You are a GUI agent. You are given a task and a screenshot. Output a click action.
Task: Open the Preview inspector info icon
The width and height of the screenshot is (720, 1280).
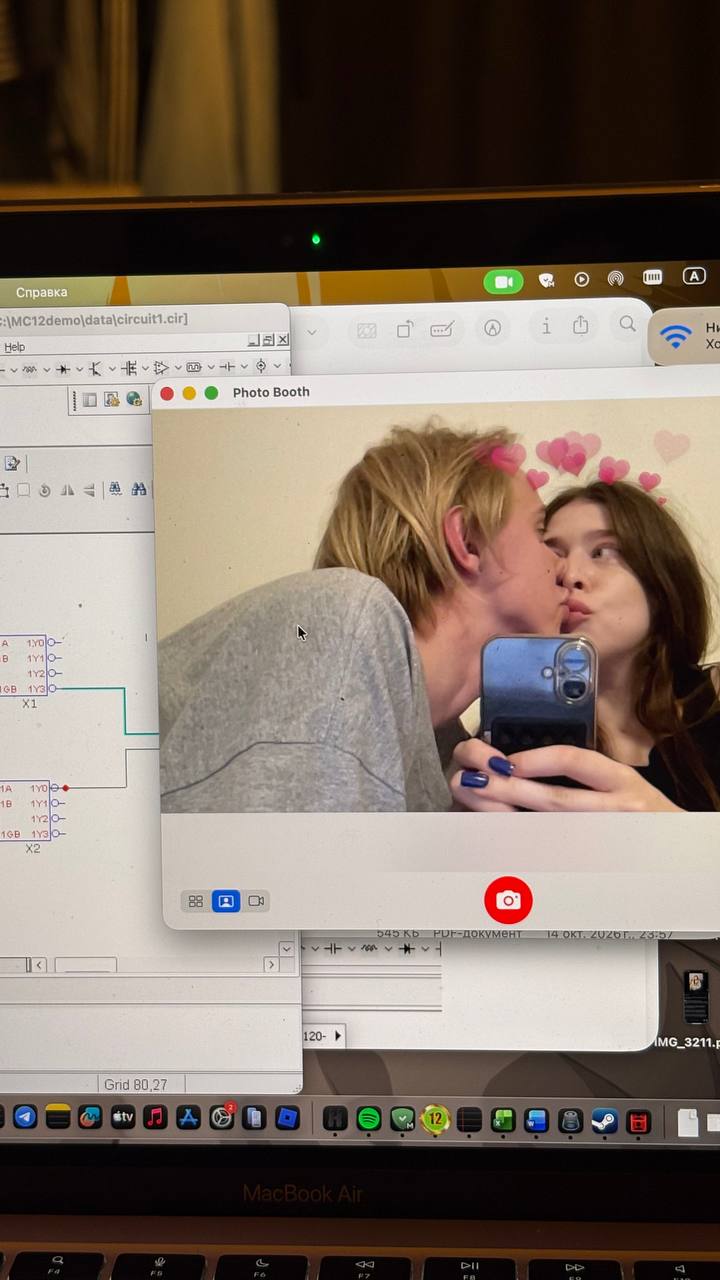546,326
